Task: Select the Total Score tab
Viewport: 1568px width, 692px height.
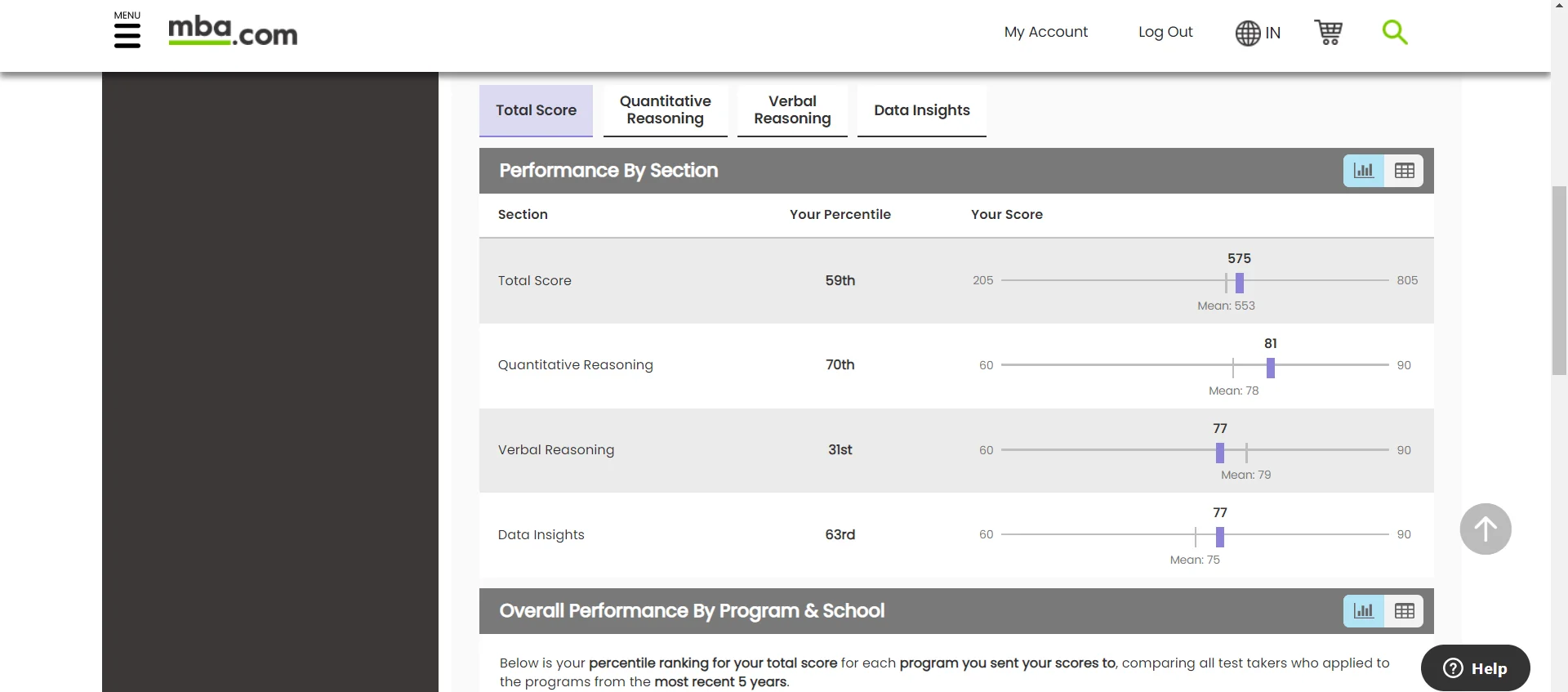Action: (536, 110)
